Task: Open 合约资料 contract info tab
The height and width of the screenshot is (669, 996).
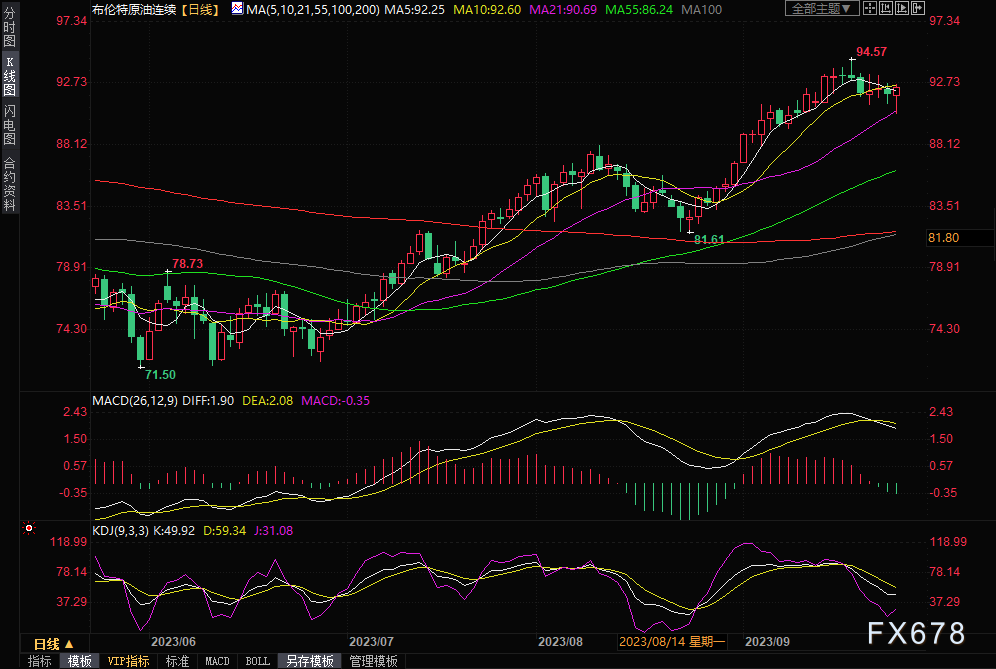Action: 9,183
